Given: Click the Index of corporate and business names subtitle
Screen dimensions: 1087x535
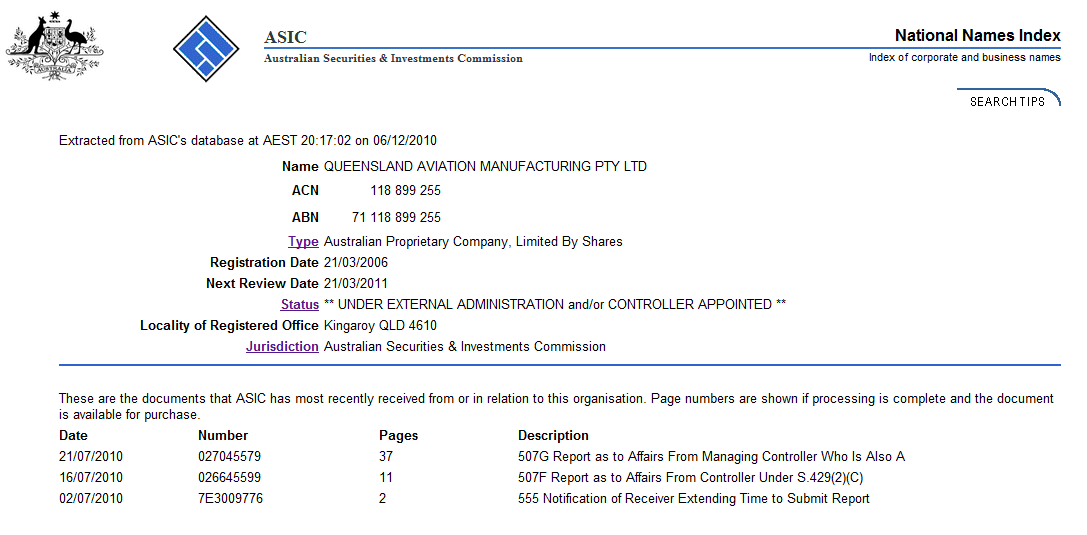Looking at the screenshot, I should 964,58.
